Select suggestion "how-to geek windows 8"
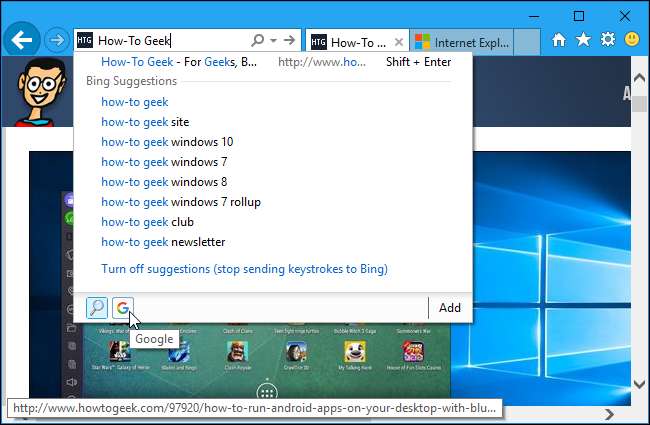 click(164, 182)
